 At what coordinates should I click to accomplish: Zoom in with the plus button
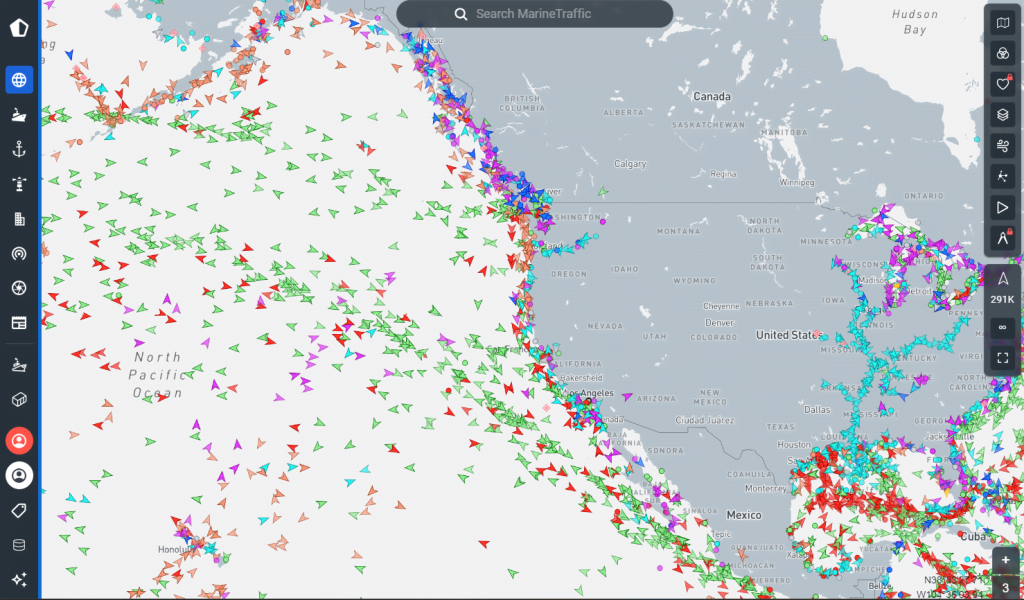(x=1006, y=560)
